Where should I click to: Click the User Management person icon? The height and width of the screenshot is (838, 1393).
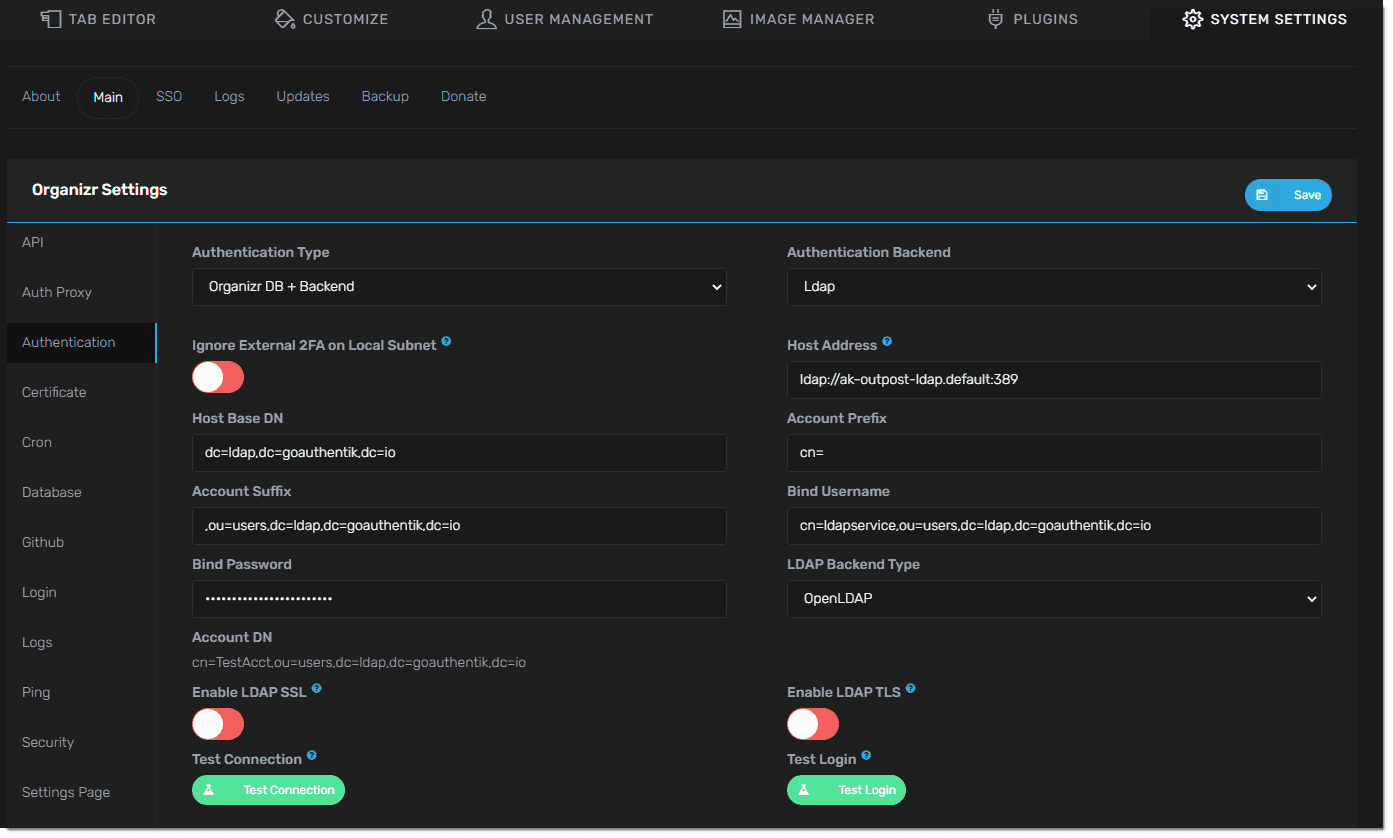(487, 19)
